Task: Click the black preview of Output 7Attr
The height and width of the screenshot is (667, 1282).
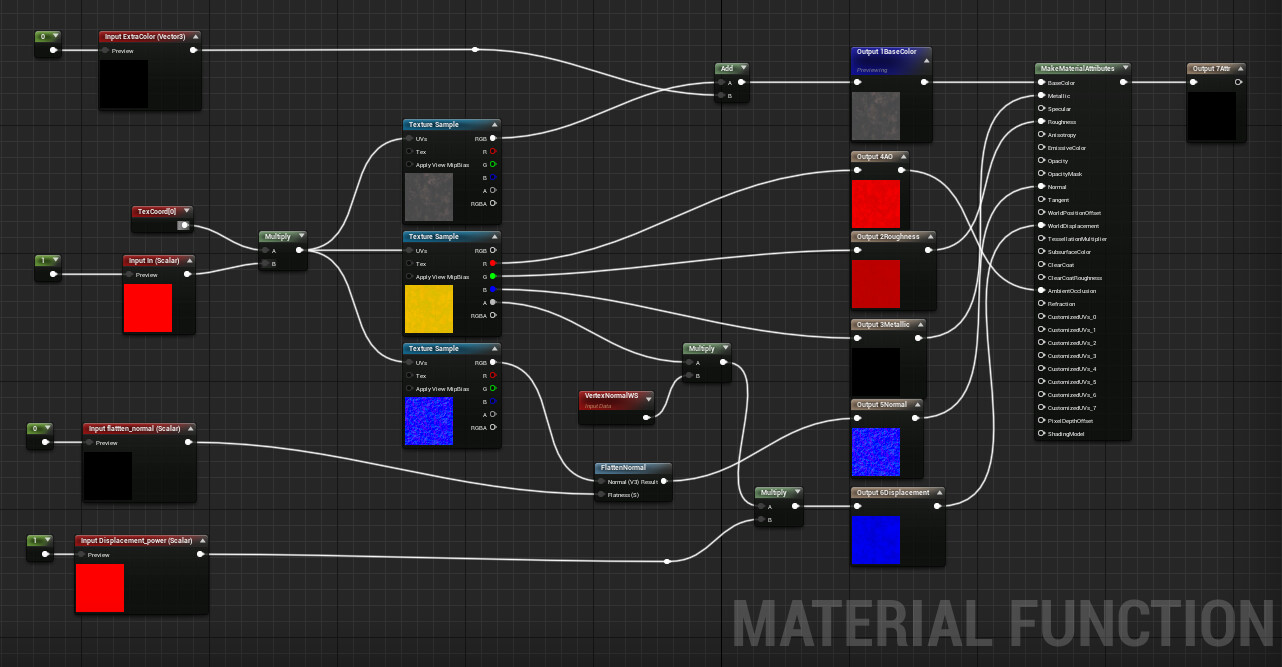Action: click(x=1212, y=116)
